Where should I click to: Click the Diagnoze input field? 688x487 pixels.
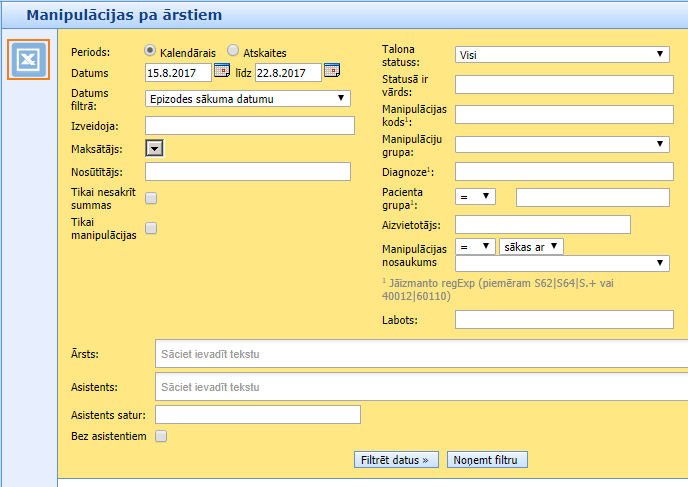[x=564, y=172]
